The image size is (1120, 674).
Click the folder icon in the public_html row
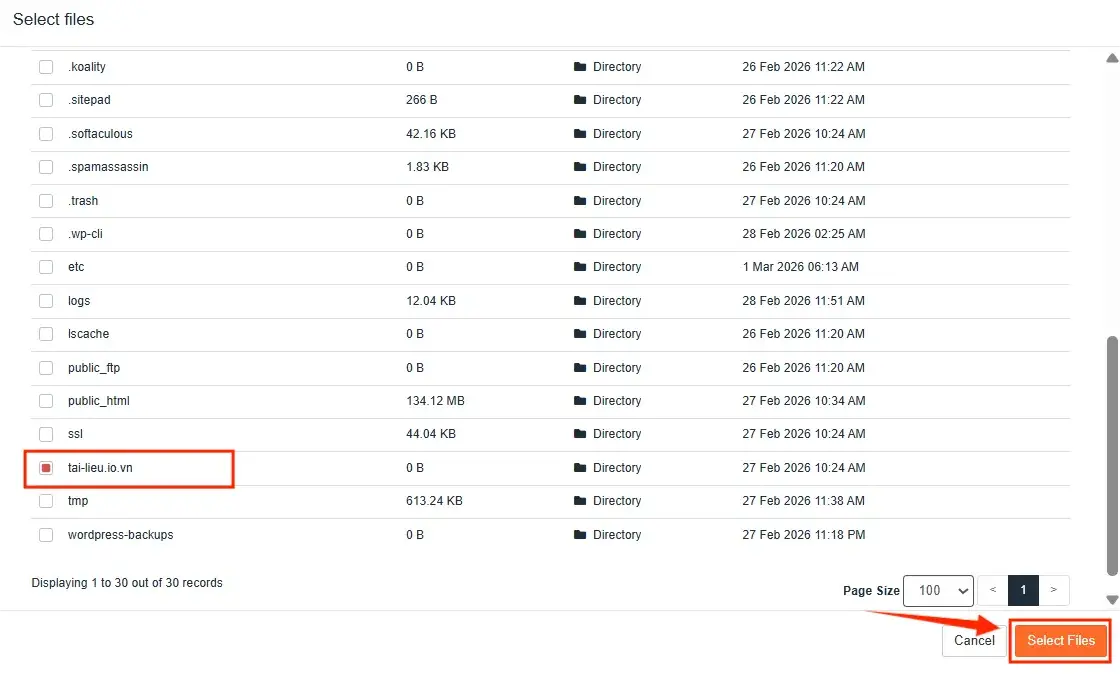pos(579,401)
